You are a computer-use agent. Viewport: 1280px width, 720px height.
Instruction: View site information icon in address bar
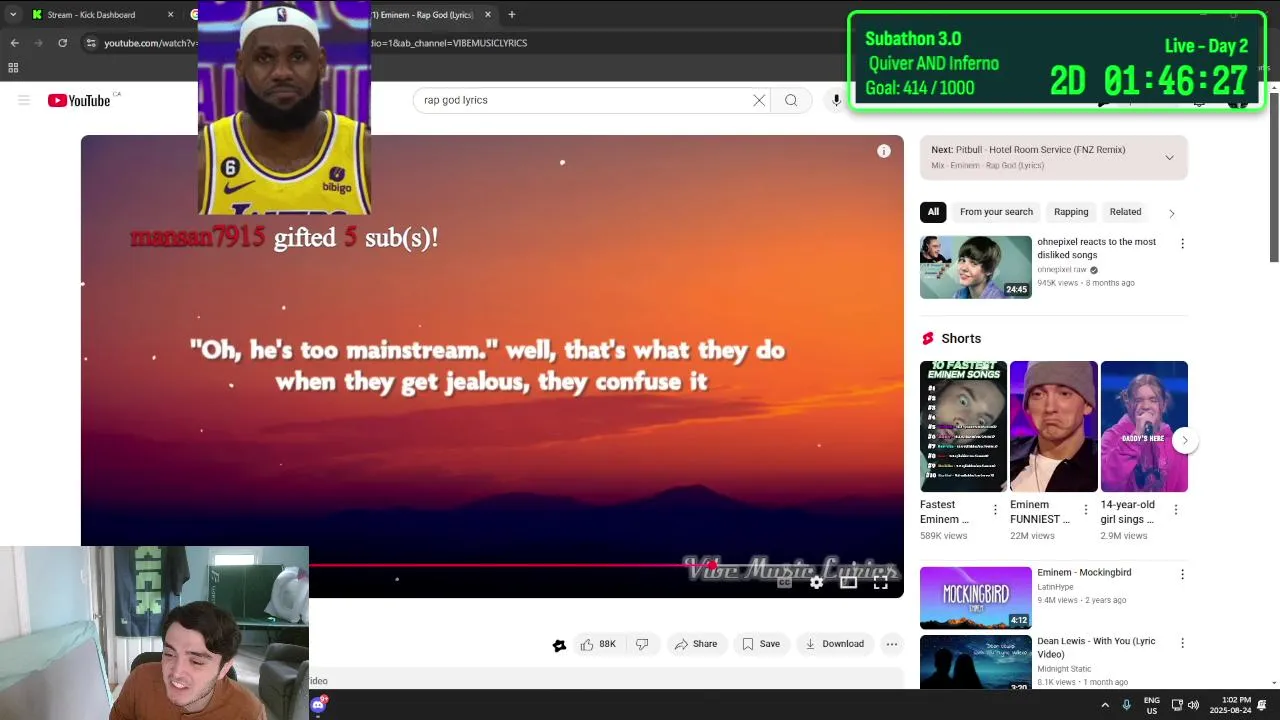[x=91, y=43]
